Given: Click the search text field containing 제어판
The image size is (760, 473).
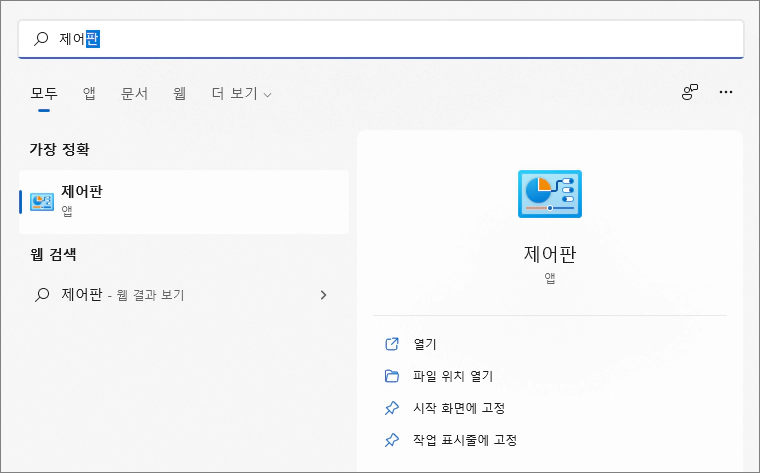Looking at the screenshot, I should [381, 39].
